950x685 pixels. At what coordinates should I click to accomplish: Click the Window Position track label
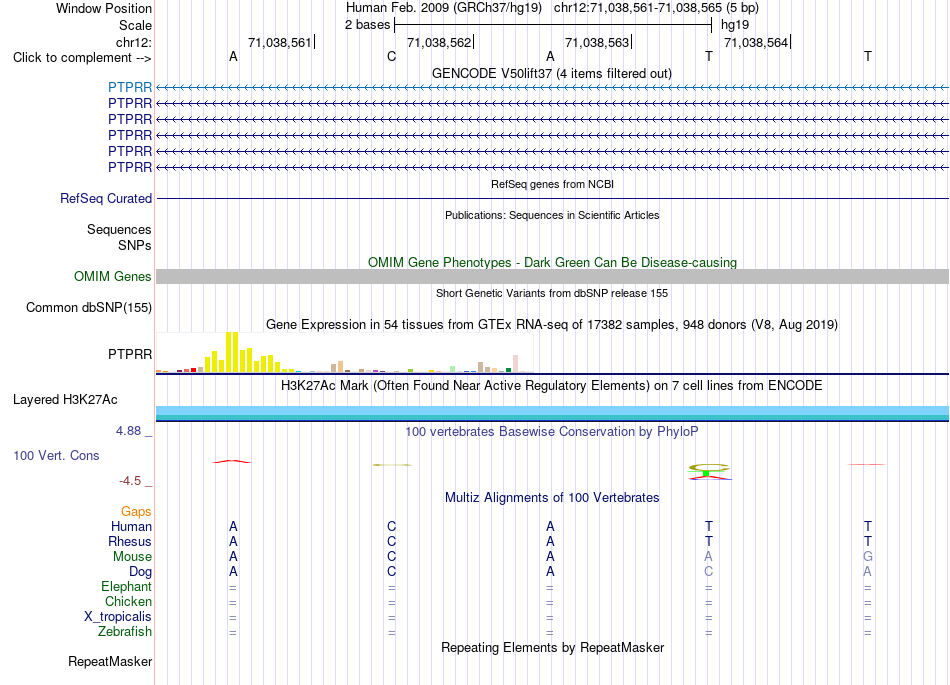pos(104,8)
